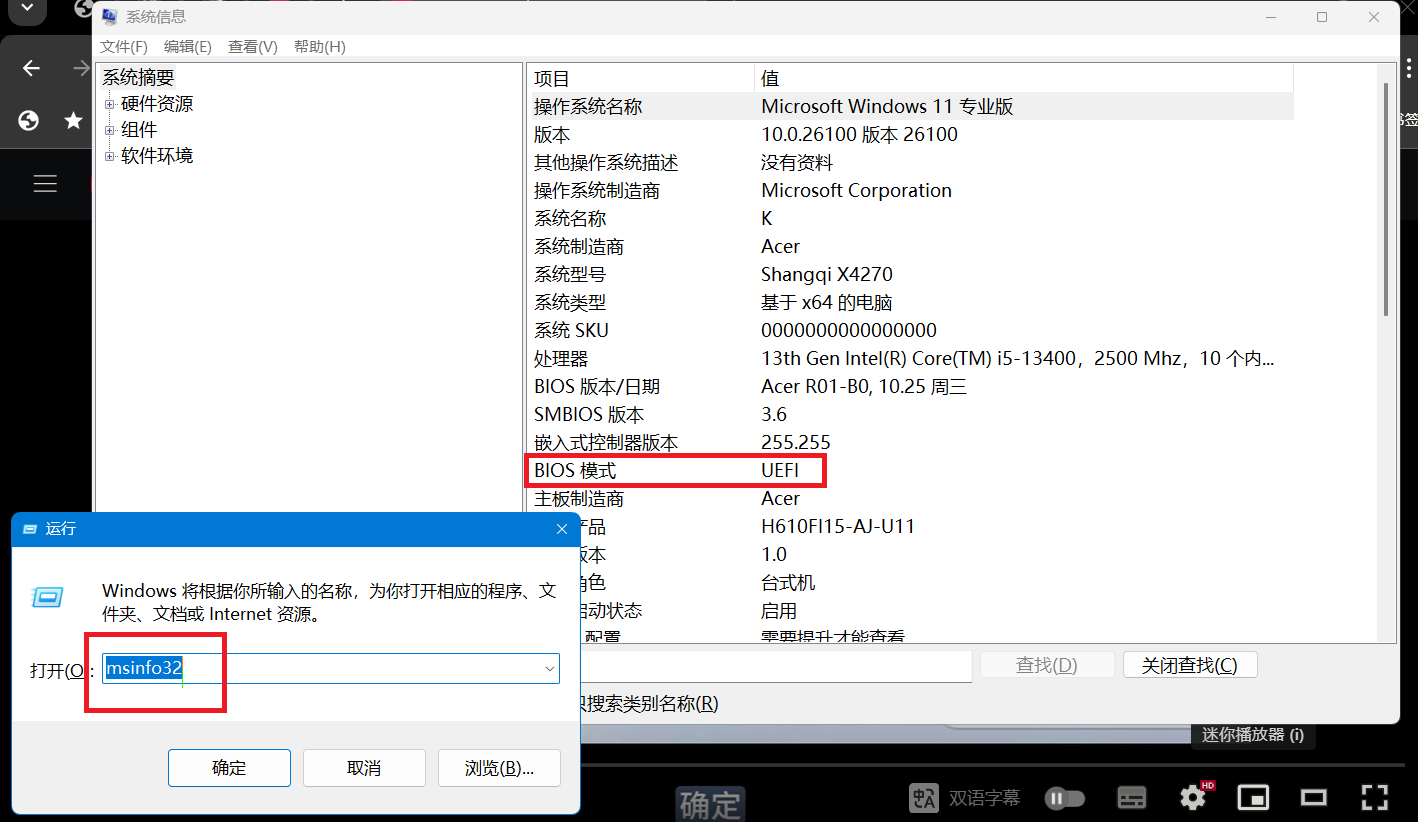Close the Run dialog with X

point(560,529)
